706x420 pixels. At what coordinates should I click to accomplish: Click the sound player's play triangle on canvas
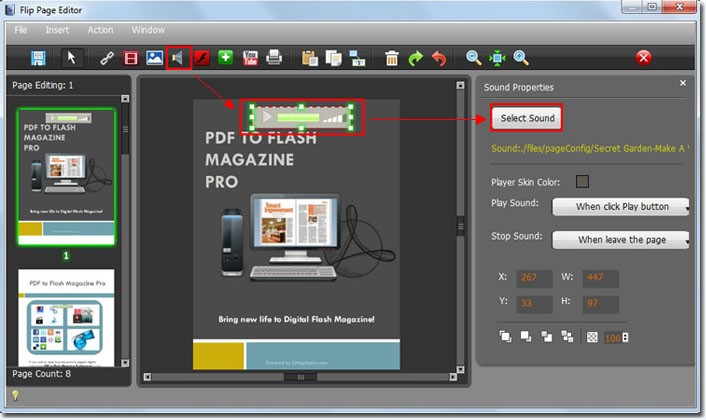(267, 117)
